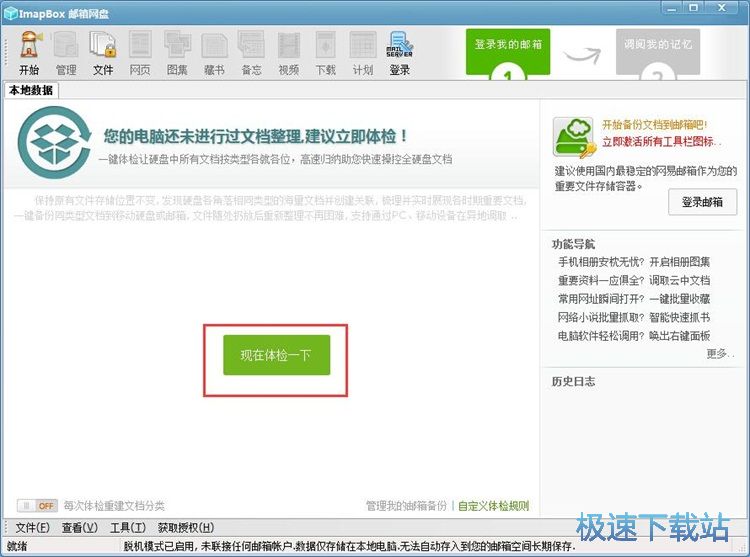Select the 视频 toolbar icon

[x=288, y=53]
